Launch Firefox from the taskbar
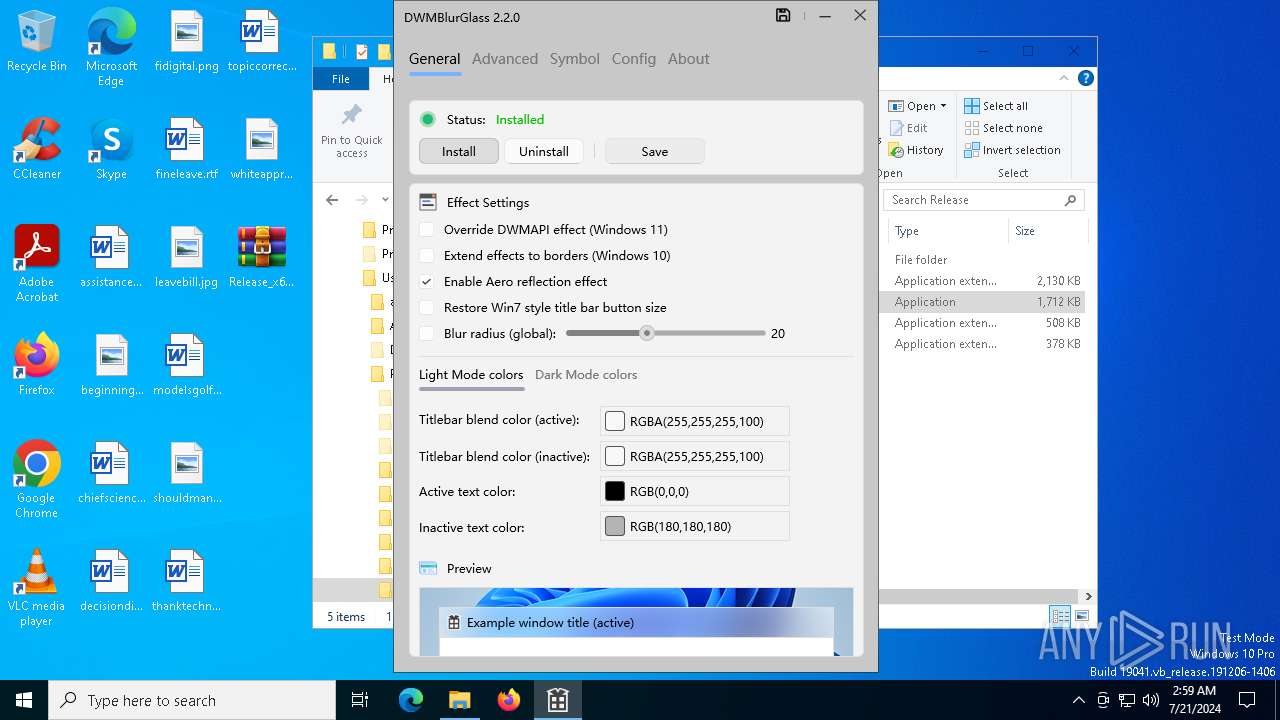This screenshot has height=720, width=1280. 509,700
